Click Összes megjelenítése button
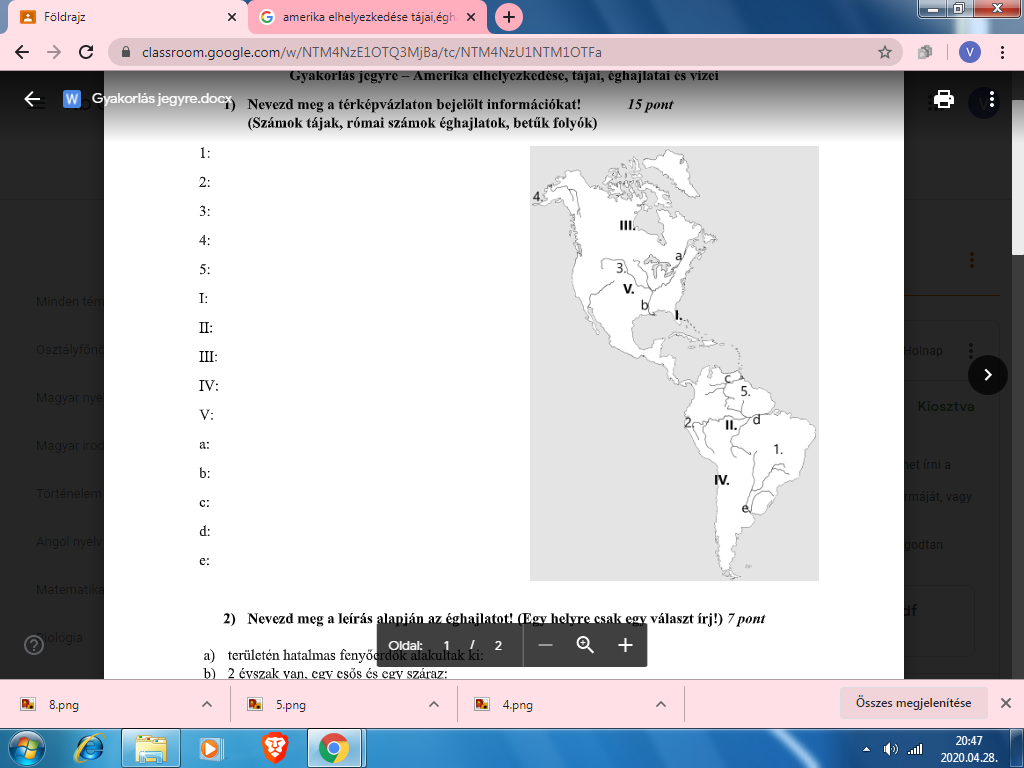This screenshot has width=1024, height=768. tap(913, 703)
